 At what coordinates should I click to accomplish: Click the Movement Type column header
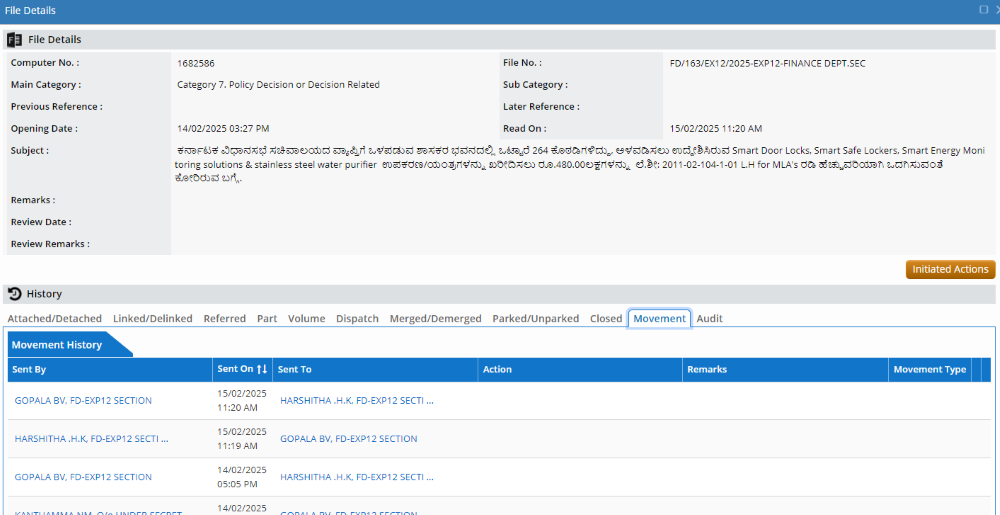929,370
